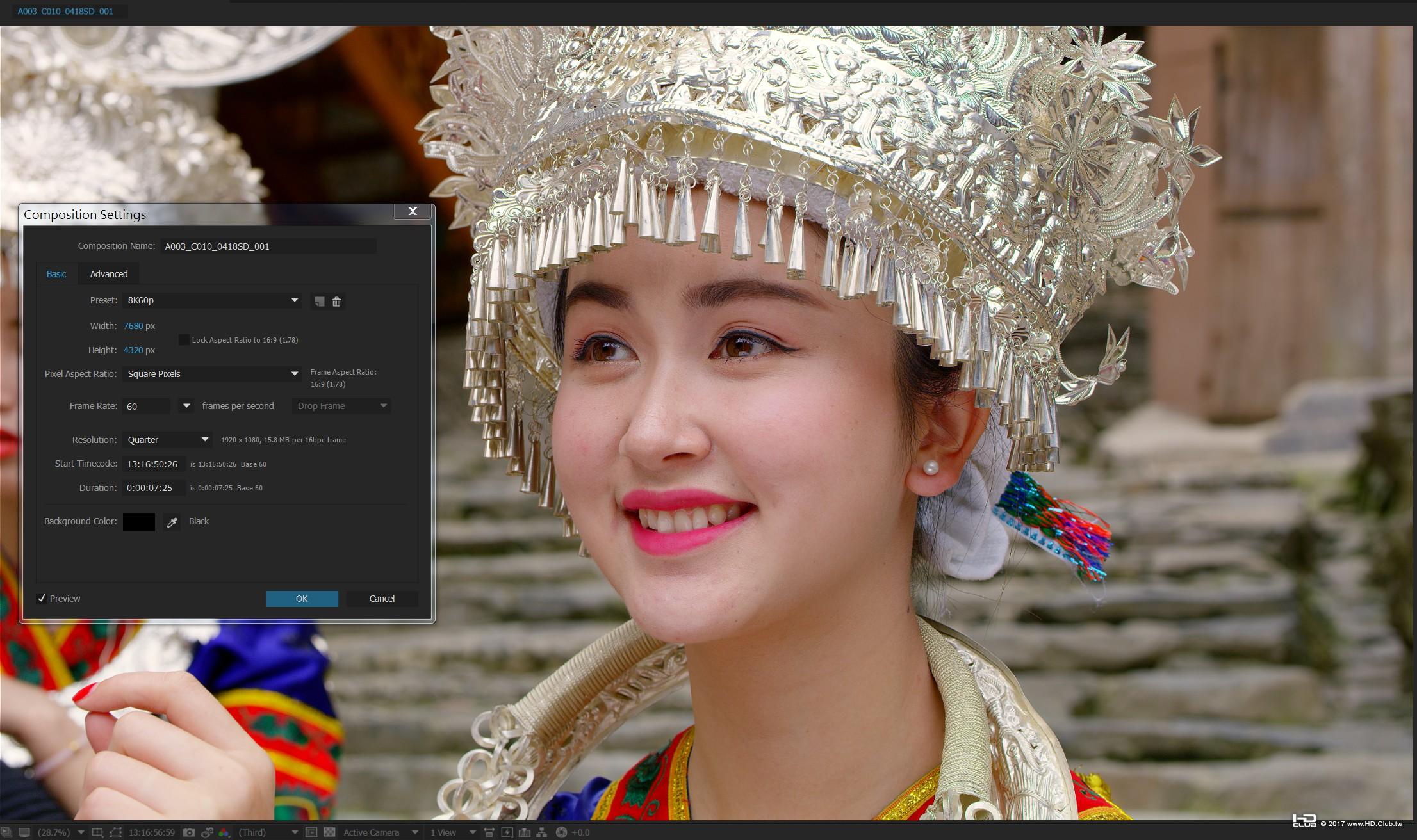Open the 8K60p Preset dropdown
Viewport: 1417px width, 840px height.
click(x=213, y=300)
